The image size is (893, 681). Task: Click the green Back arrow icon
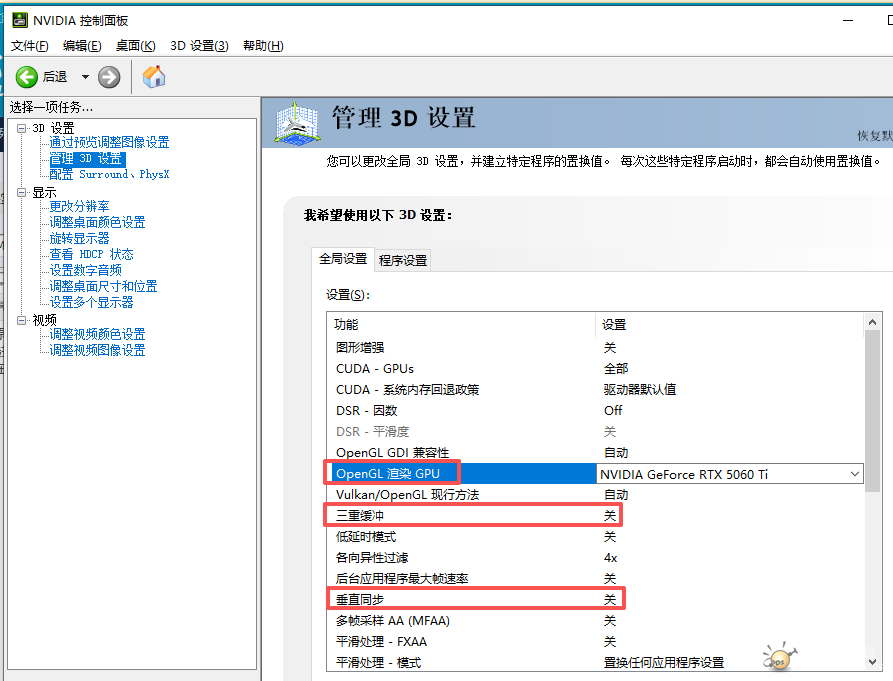pyautogui.click(x=27, y=77)
